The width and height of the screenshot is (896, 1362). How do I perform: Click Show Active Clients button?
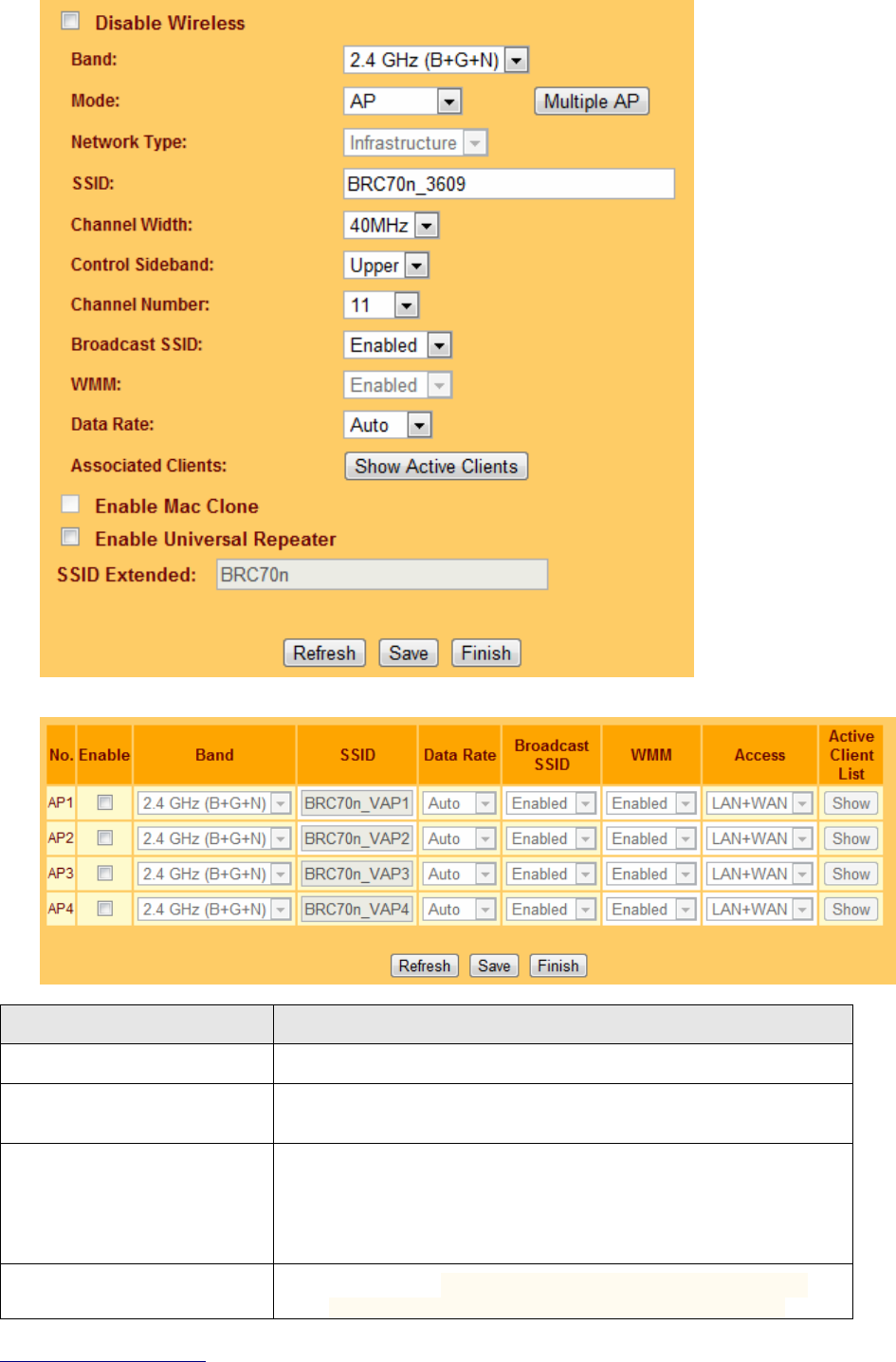pos(436,467)
